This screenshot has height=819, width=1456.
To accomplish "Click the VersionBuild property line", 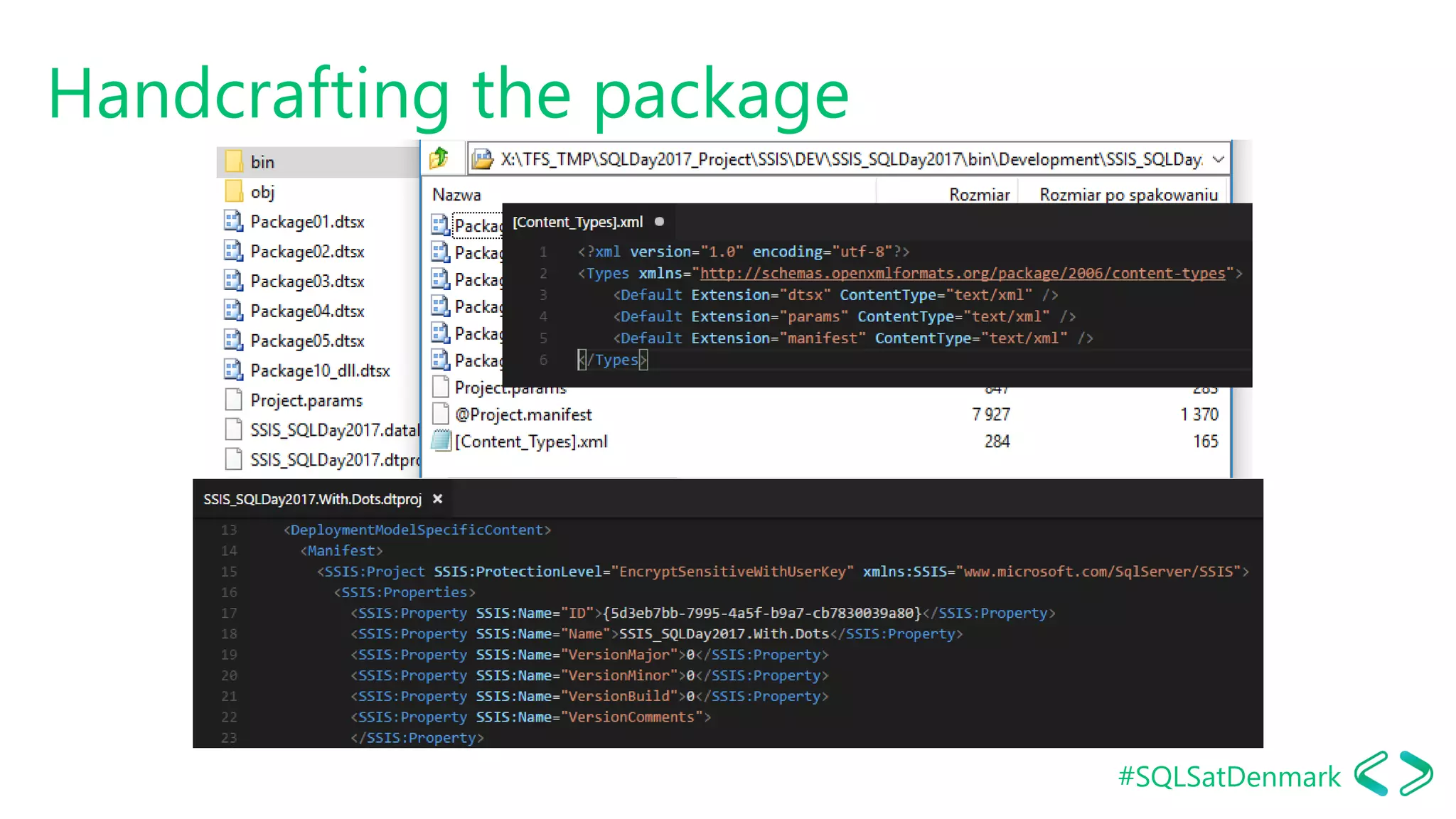I will point(589,696).
